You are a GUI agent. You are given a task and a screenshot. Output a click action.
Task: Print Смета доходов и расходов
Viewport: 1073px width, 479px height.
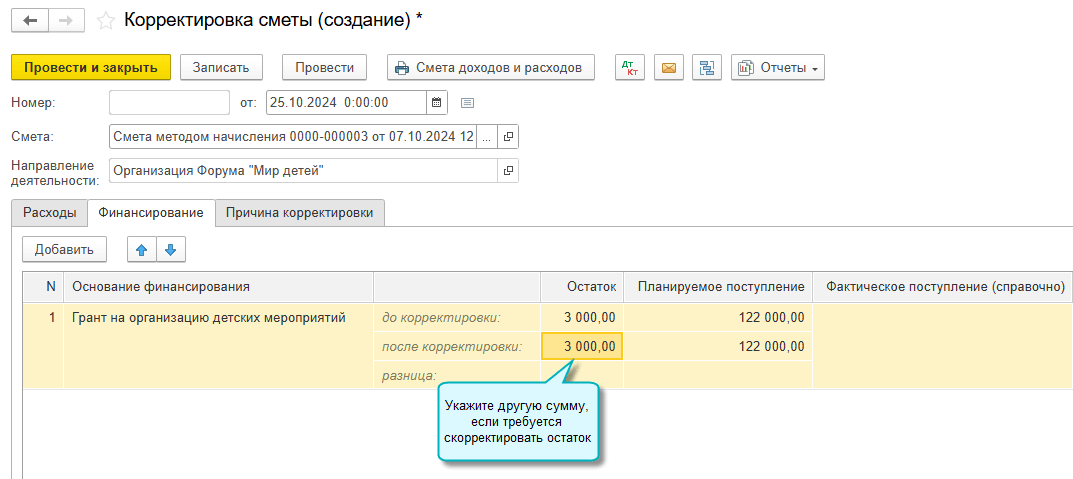(x=491, y=68)
